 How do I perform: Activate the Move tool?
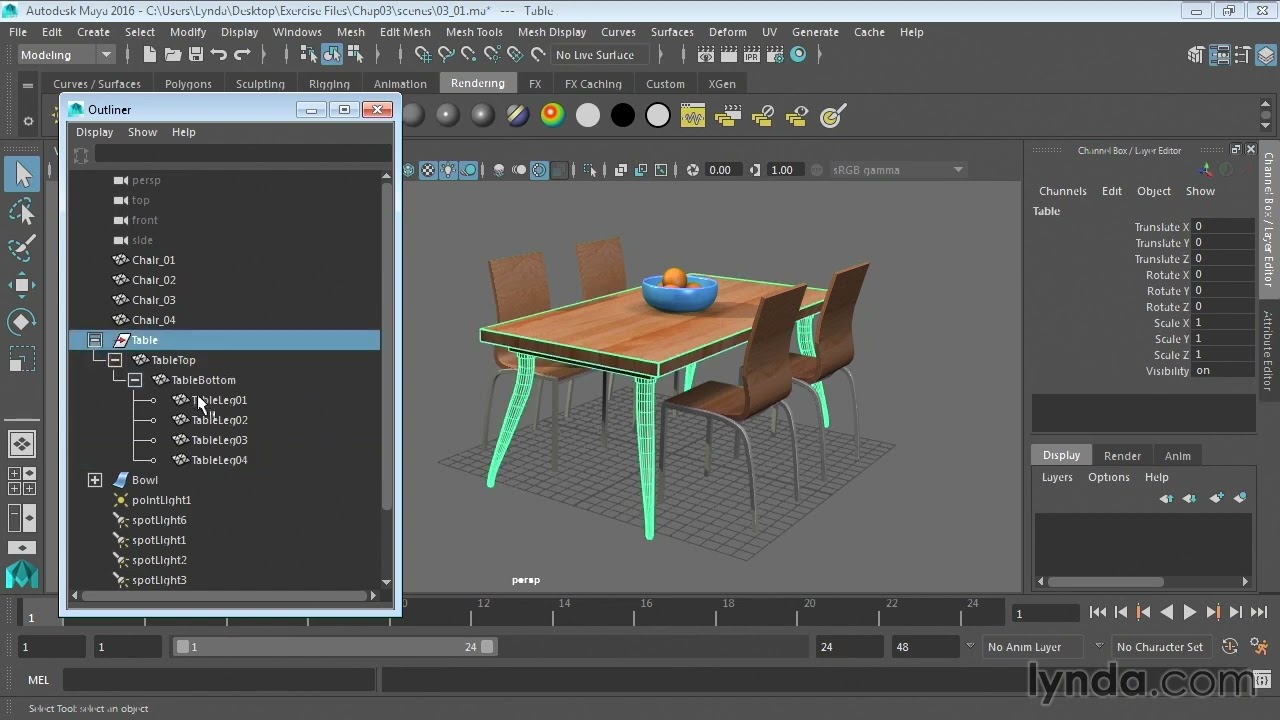tap(22, 285)
